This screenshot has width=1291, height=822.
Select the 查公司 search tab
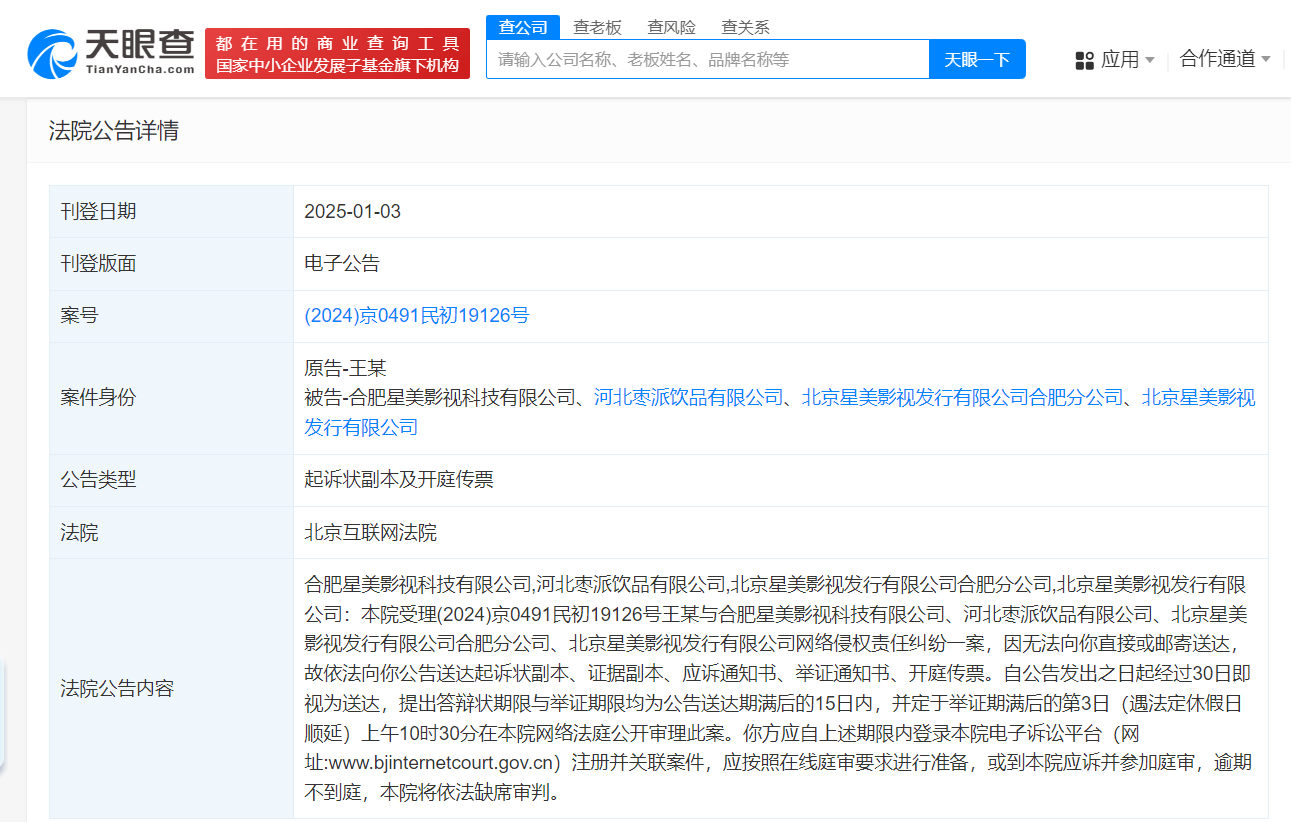[524, 27]
